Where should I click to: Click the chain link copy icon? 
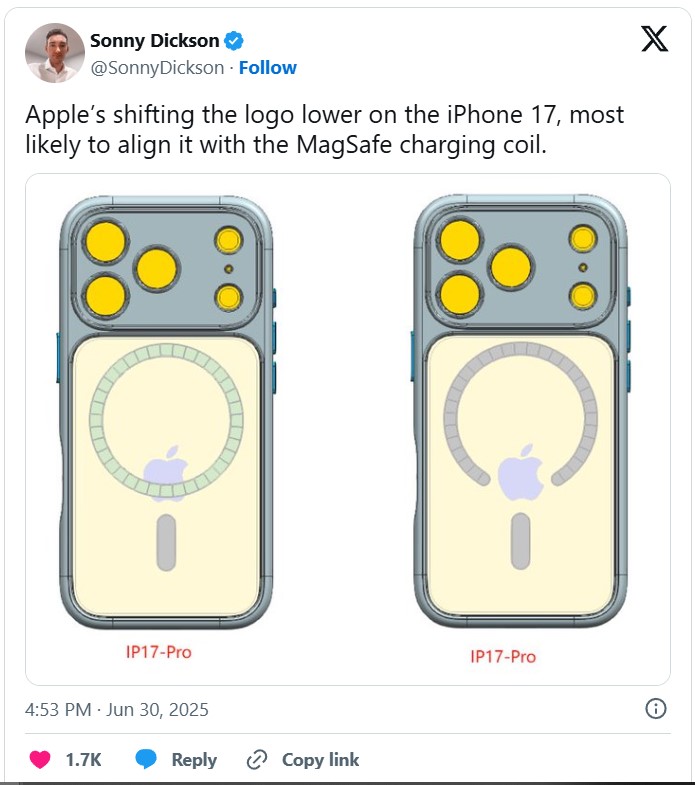pyautogui.click(x=257, y=760)
